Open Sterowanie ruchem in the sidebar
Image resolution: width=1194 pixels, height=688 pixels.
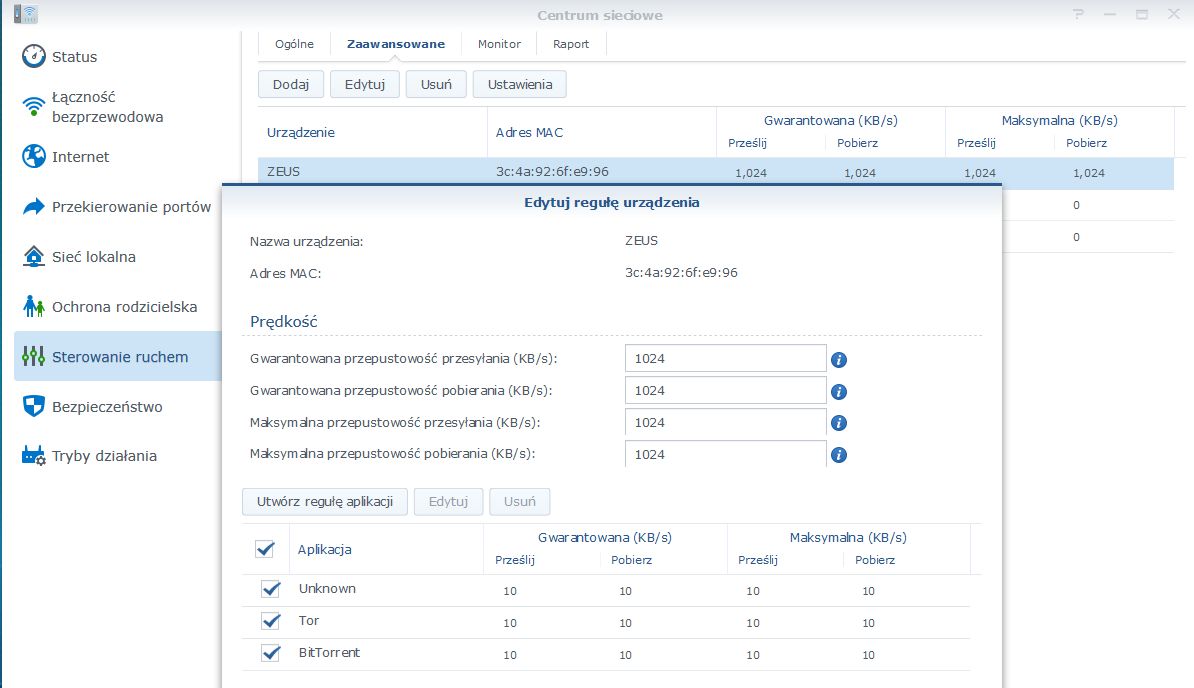click(x=118, y=356)
